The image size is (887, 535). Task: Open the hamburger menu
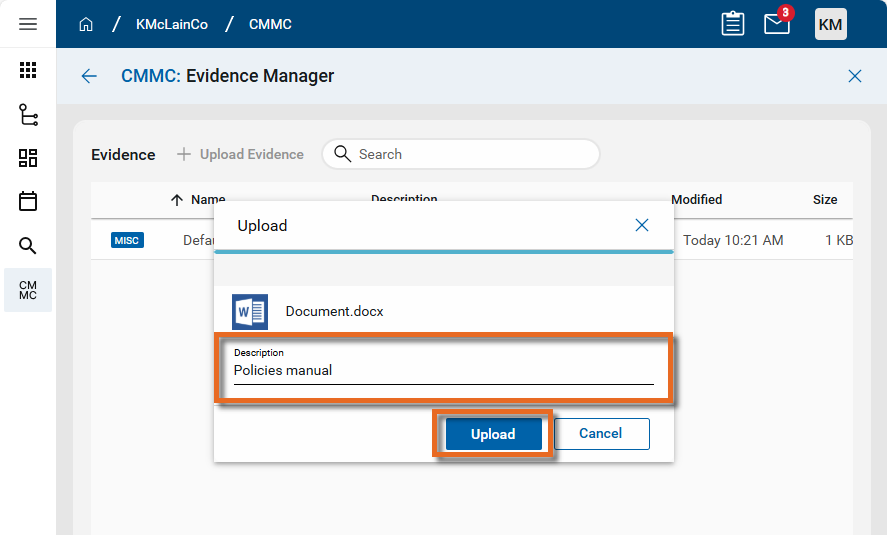click(x=28, y=24)
